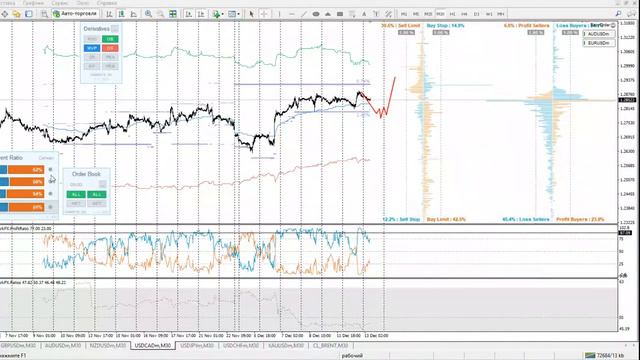Select the vertical line tool

[x=280, y=14]
